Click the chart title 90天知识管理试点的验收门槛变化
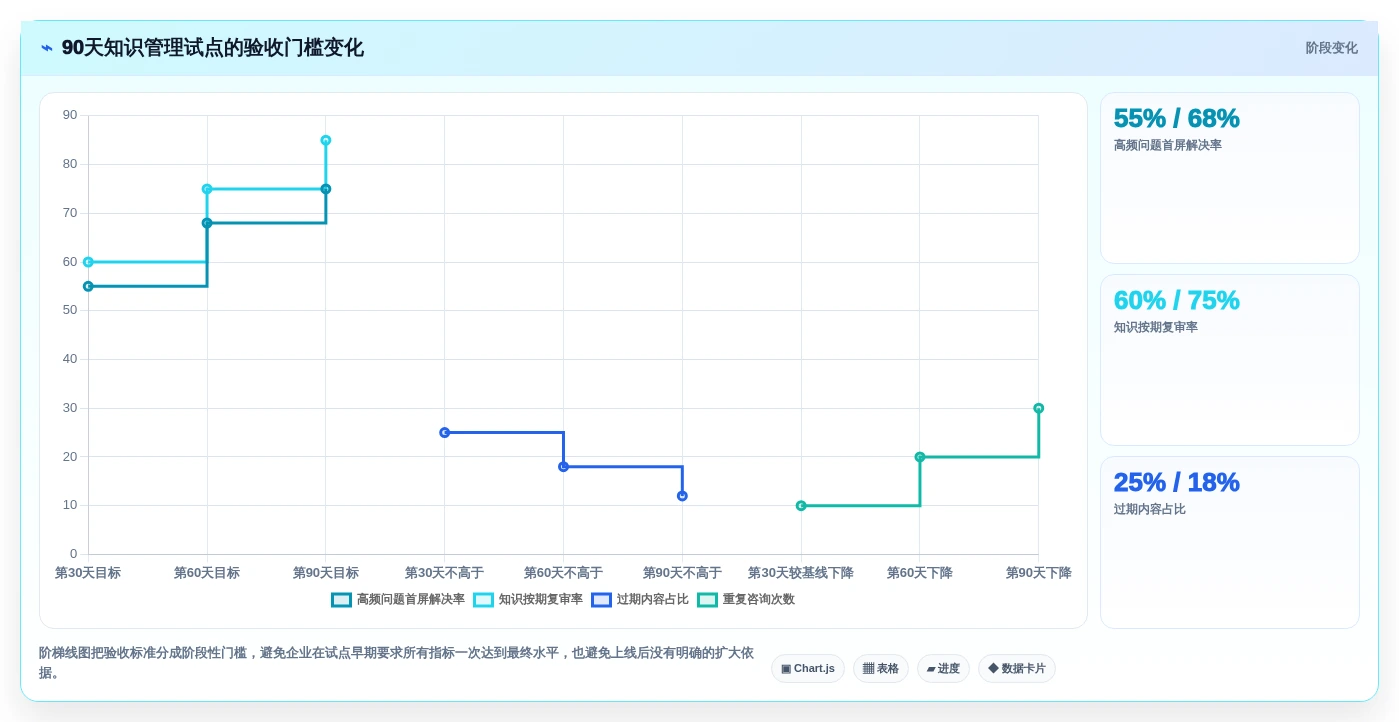 tap(212, 48)
